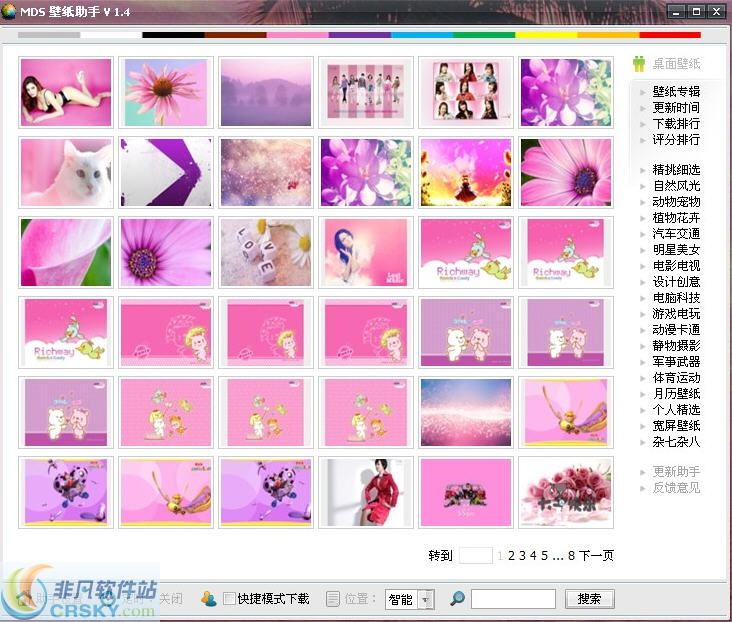
Task: Open the 设计创意 category
Action: point(676,282)
